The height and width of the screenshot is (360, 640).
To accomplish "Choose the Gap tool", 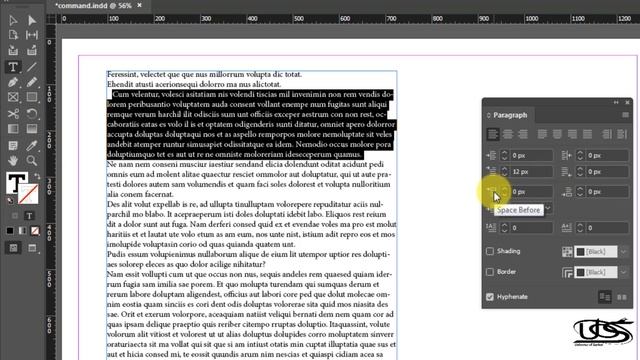I will tap(31, 35).
